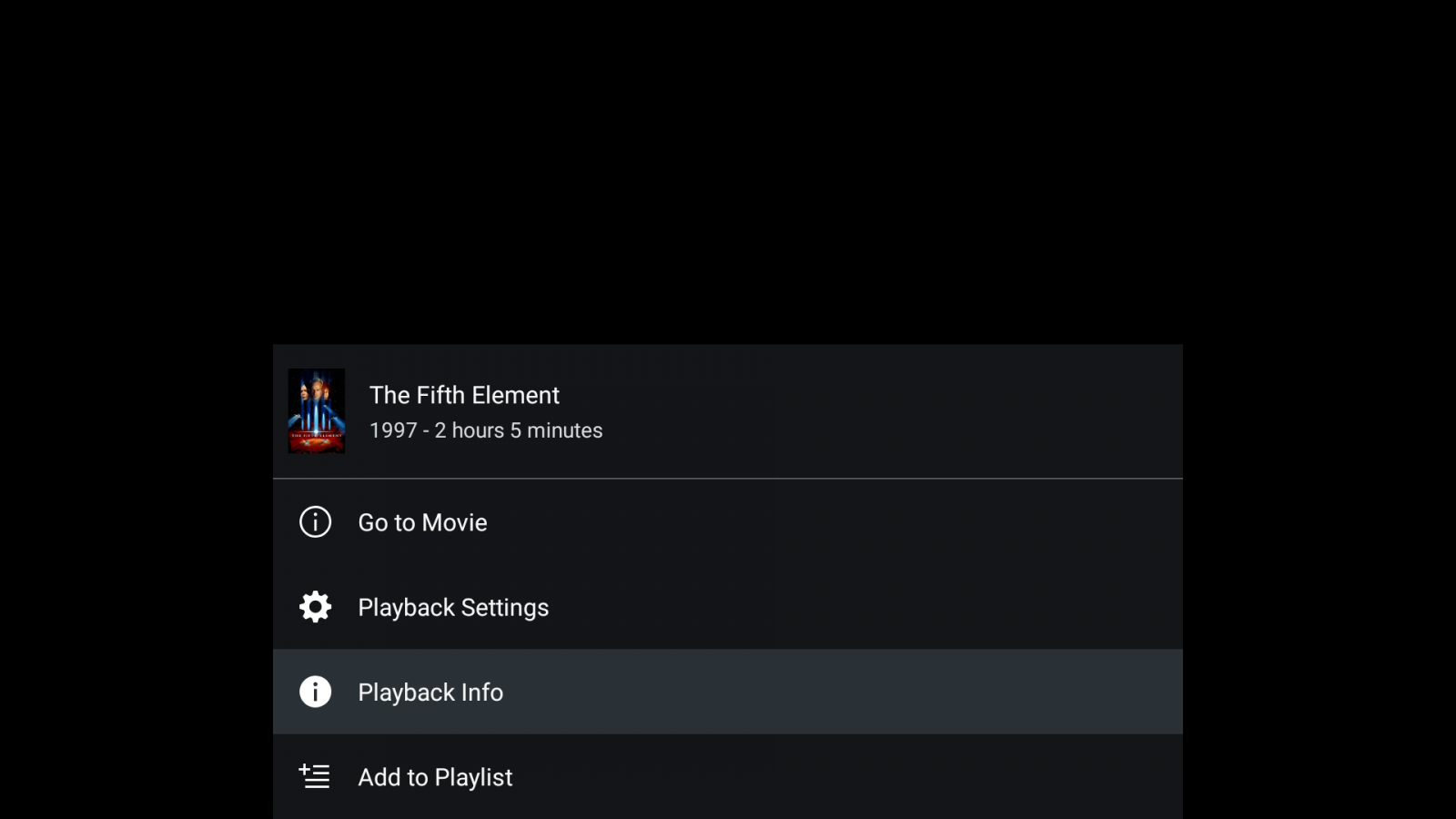Viewport: 1456px width, 819px height.
Task: Click the Playback Info text label
Action: coord(430,693)
